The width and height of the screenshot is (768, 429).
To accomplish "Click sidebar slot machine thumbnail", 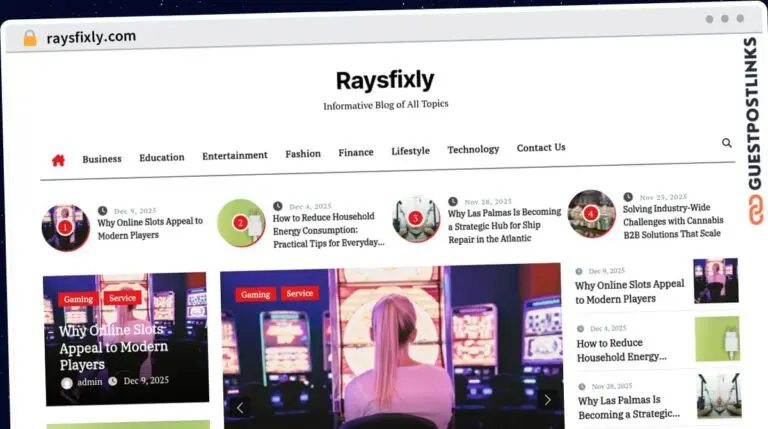I will coord(716,281).
